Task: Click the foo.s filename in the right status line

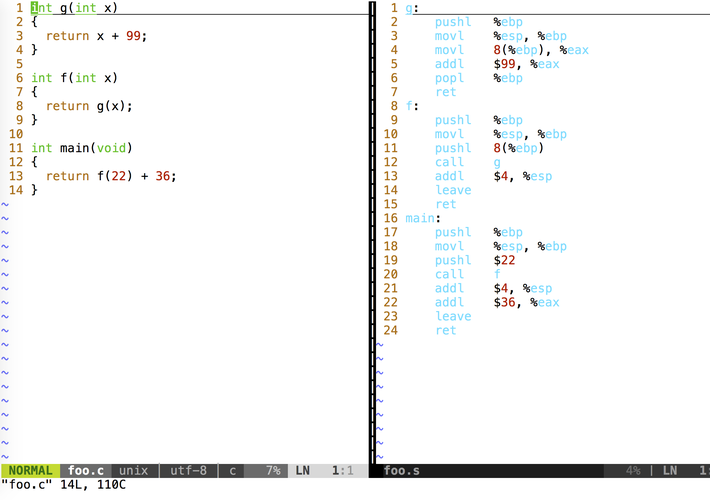Action: point(402,470)
